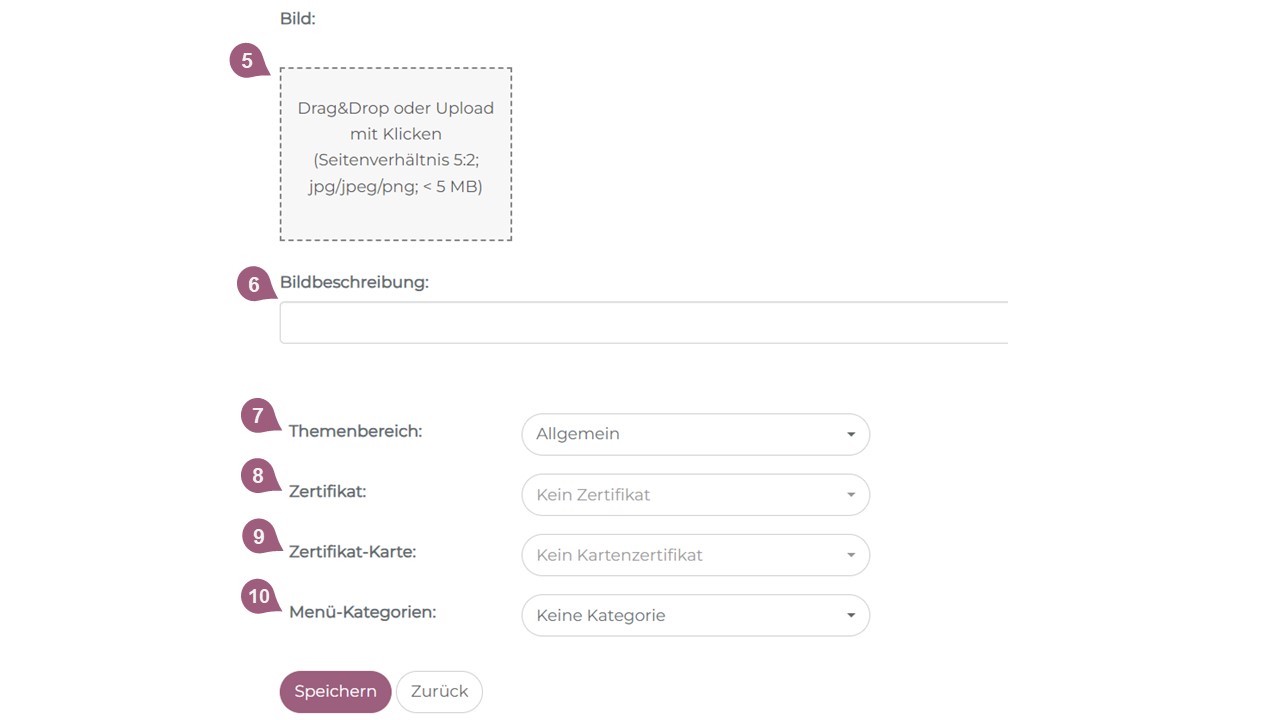Expand the Menü-Kategorien dropdown
This screenshot has height=720, width=1280.
[695, 615]
